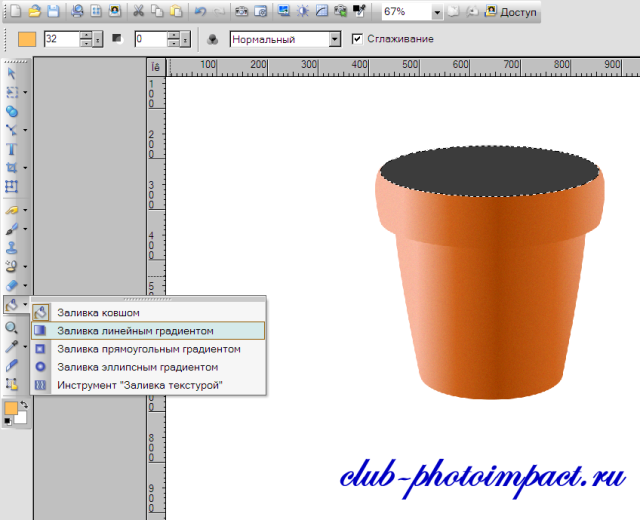Open the brightness adjustment sun icon

point(303,11)
